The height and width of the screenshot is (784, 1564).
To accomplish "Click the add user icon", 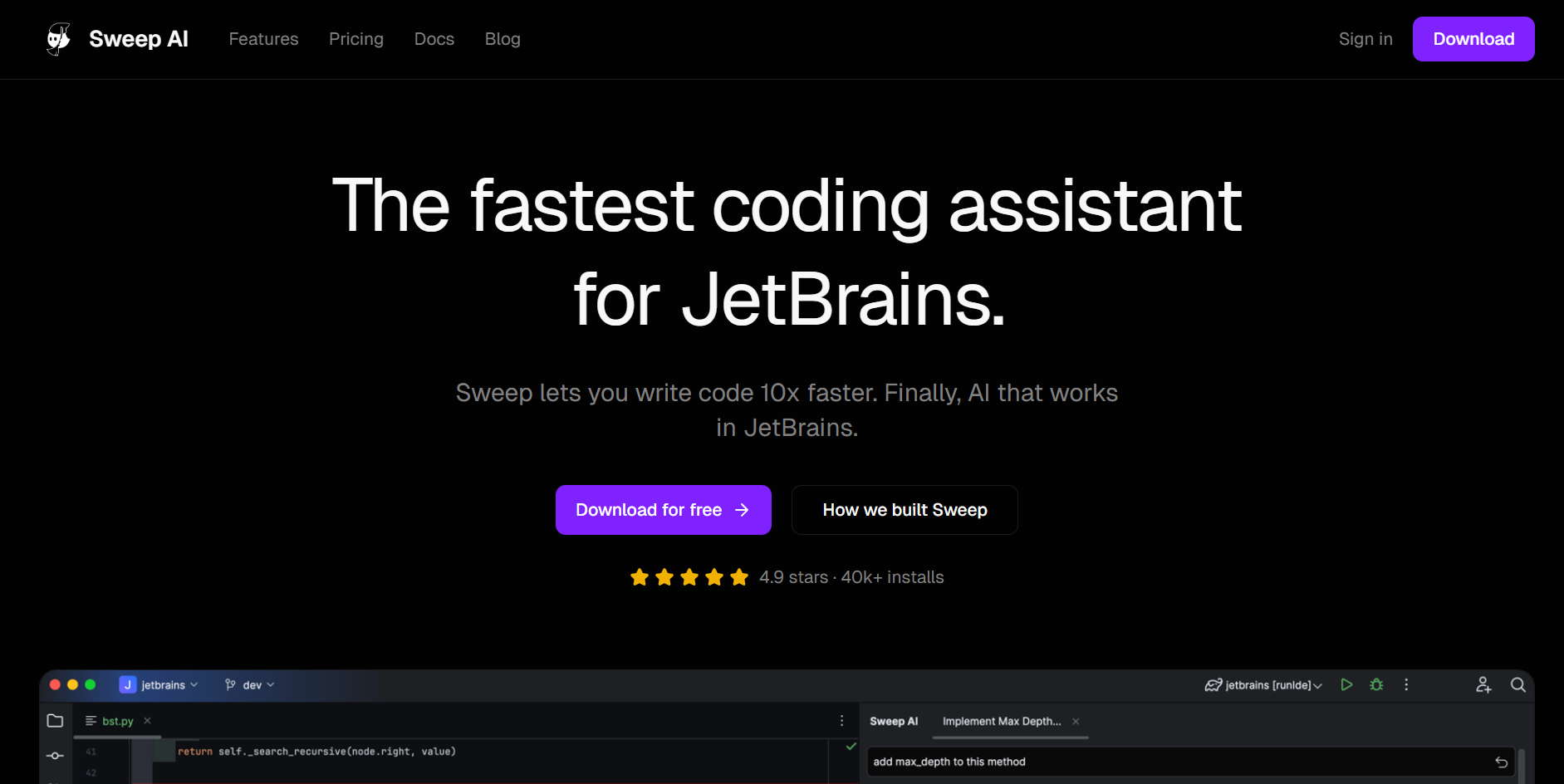I will point(1483,685).
